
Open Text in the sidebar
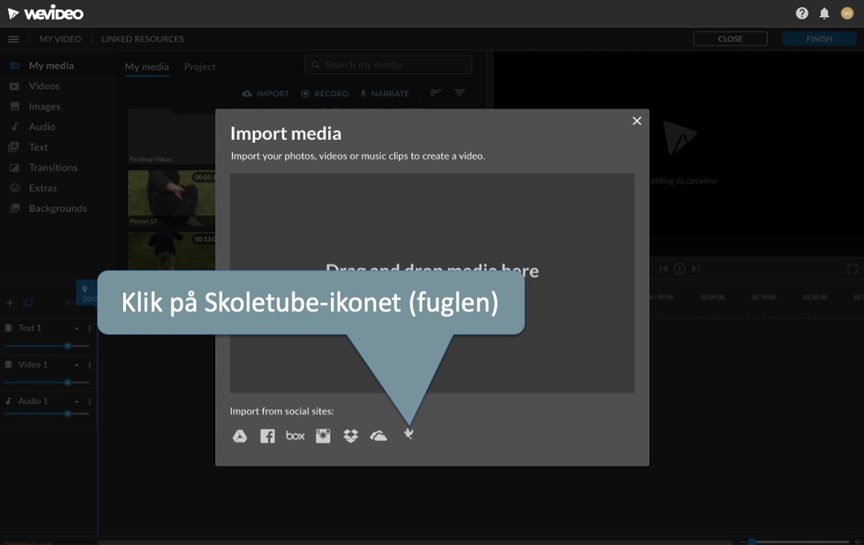(38, 147)
